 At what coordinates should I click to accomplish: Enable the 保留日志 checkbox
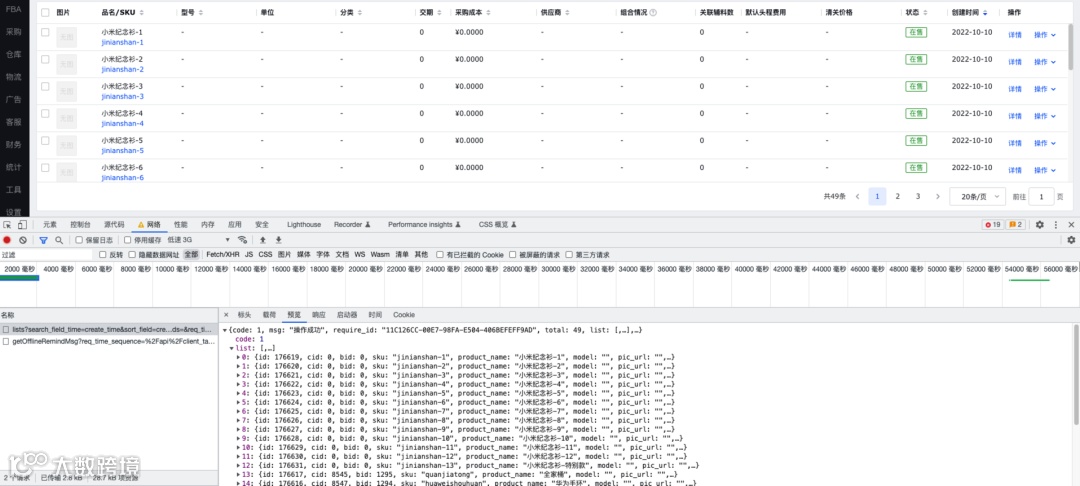(79, 240)
